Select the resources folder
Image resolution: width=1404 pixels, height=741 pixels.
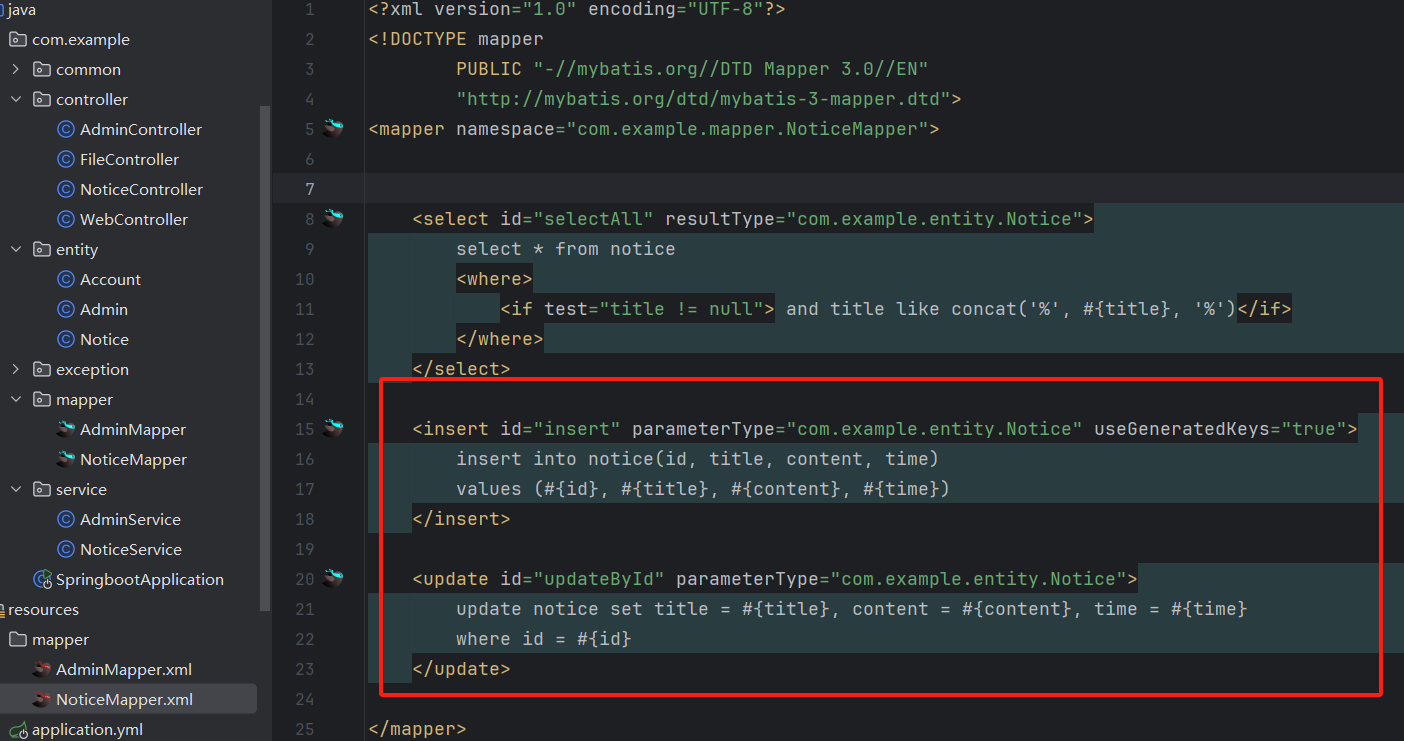43,609
